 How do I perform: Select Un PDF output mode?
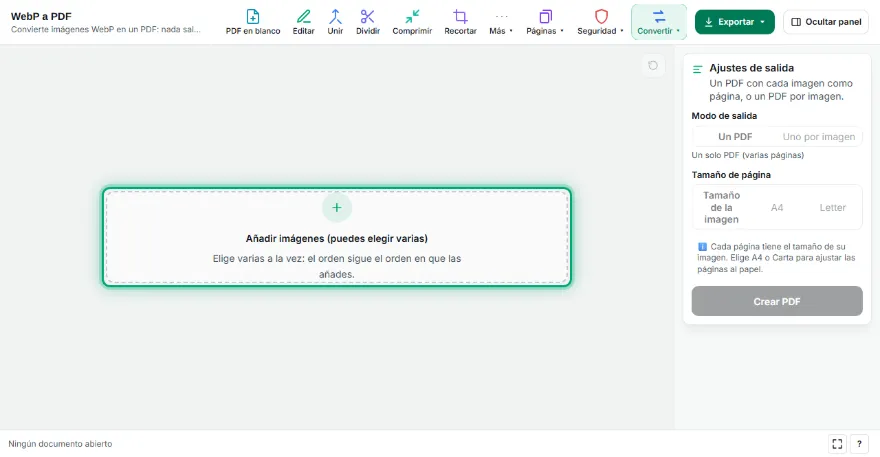coord(735,136)
